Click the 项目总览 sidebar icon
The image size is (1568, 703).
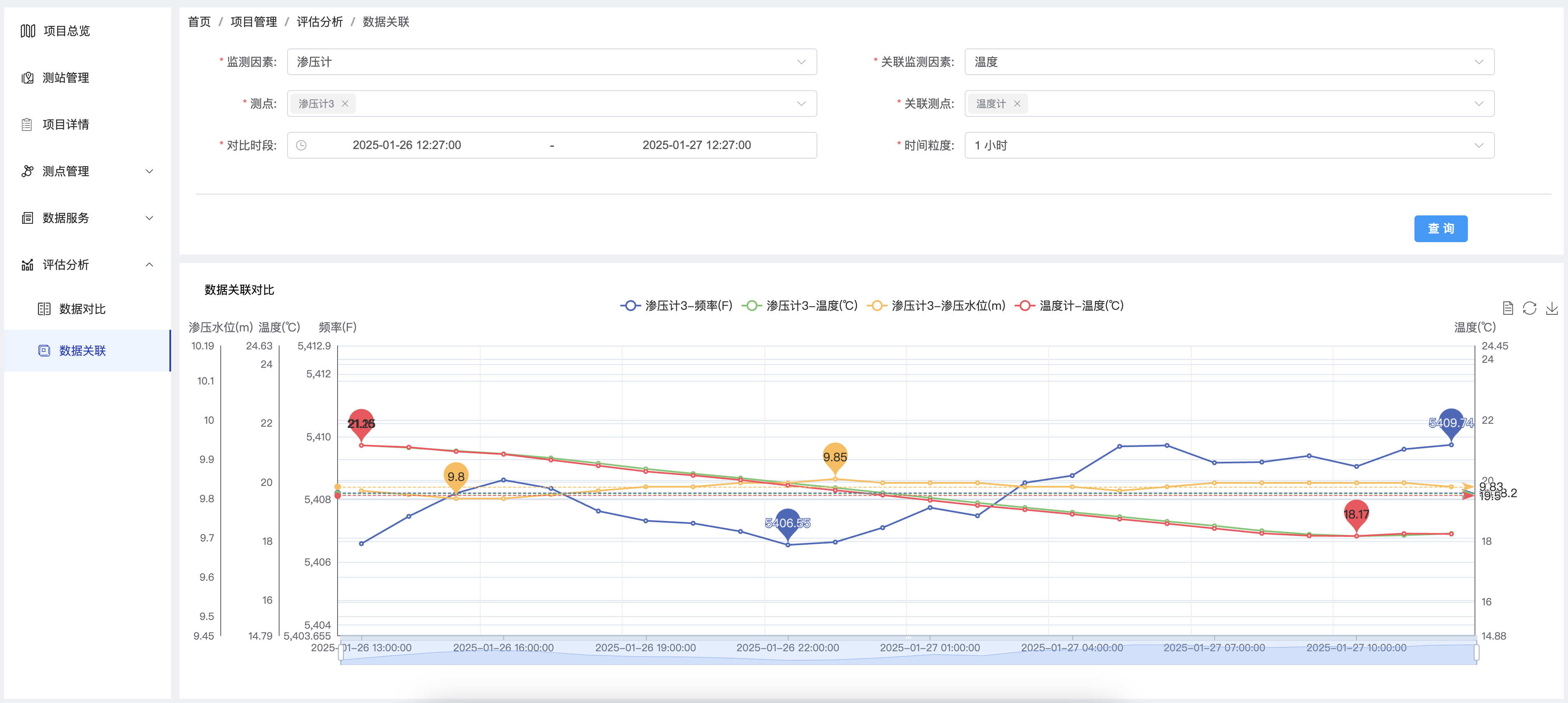(28, 31)
